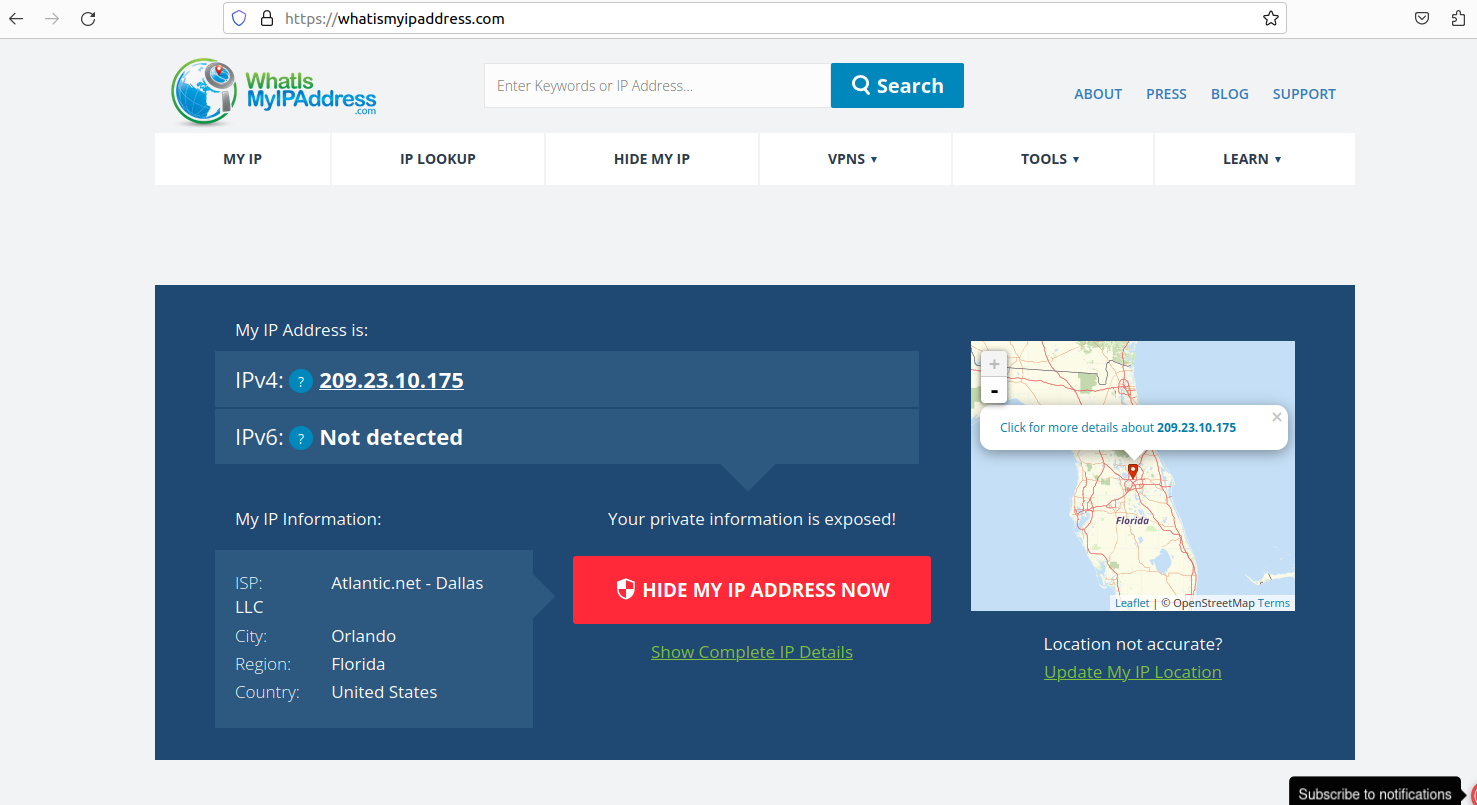The width and height of the screenshot is (1477, 805).
Task: Close the map popup bubble
Action: click(1276, 417)
